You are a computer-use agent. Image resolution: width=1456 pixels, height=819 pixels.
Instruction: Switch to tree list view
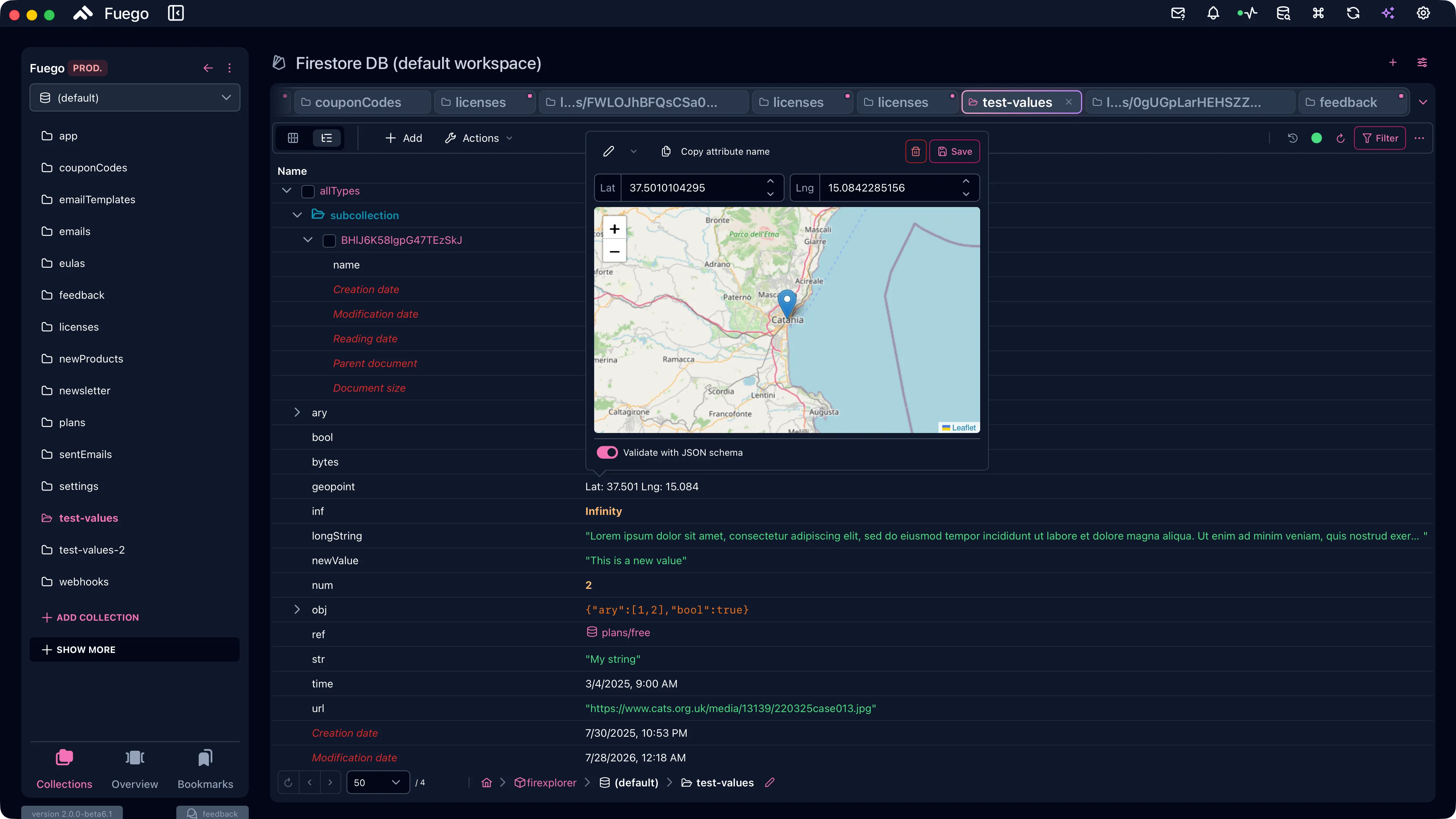(327, 138)
